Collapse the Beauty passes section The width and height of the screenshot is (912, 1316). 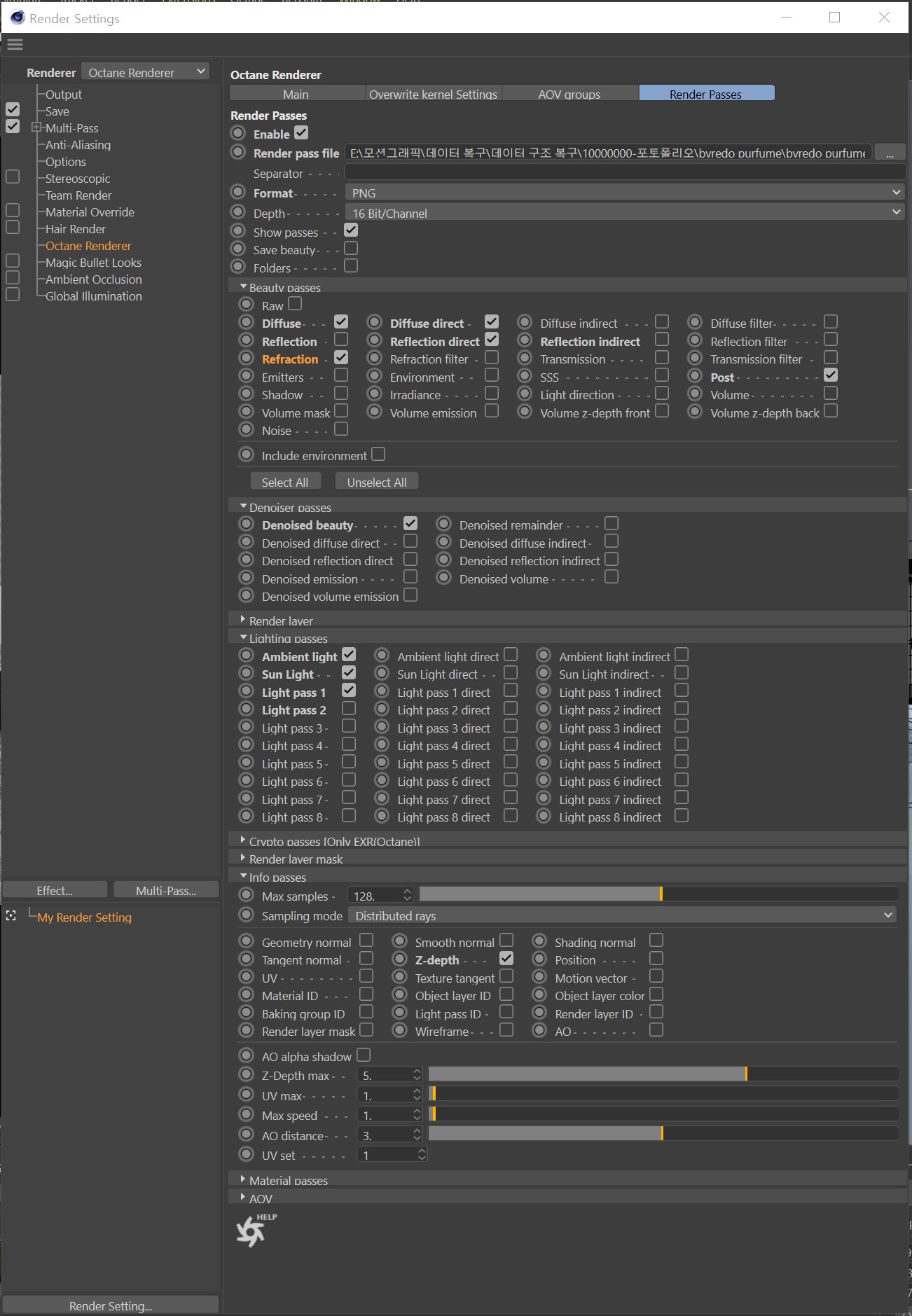[244, 287]
